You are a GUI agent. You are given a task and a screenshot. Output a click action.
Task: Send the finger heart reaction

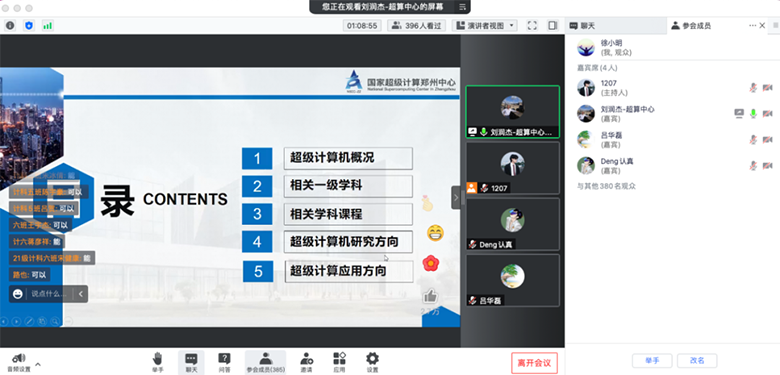[427, 203]
